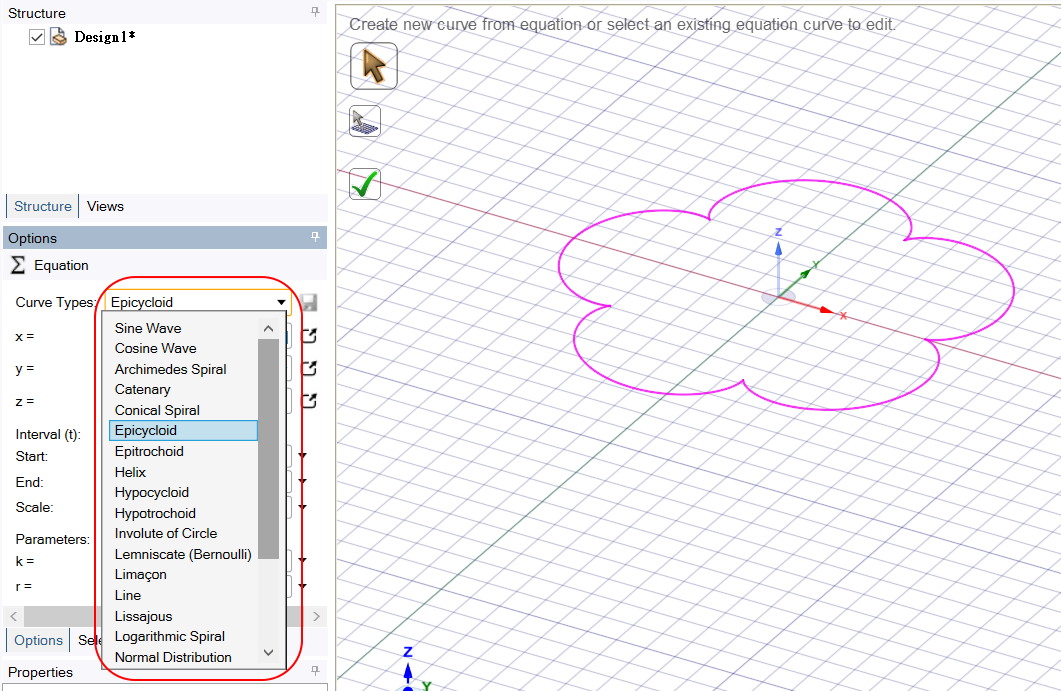Switch to the Views tab

pos(105,206)
